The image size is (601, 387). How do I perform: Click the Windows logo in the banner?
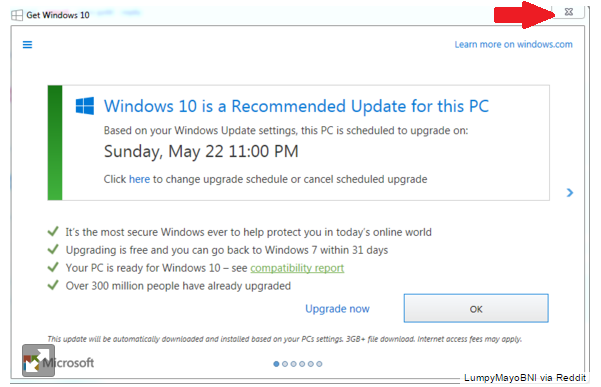(85, 106)
